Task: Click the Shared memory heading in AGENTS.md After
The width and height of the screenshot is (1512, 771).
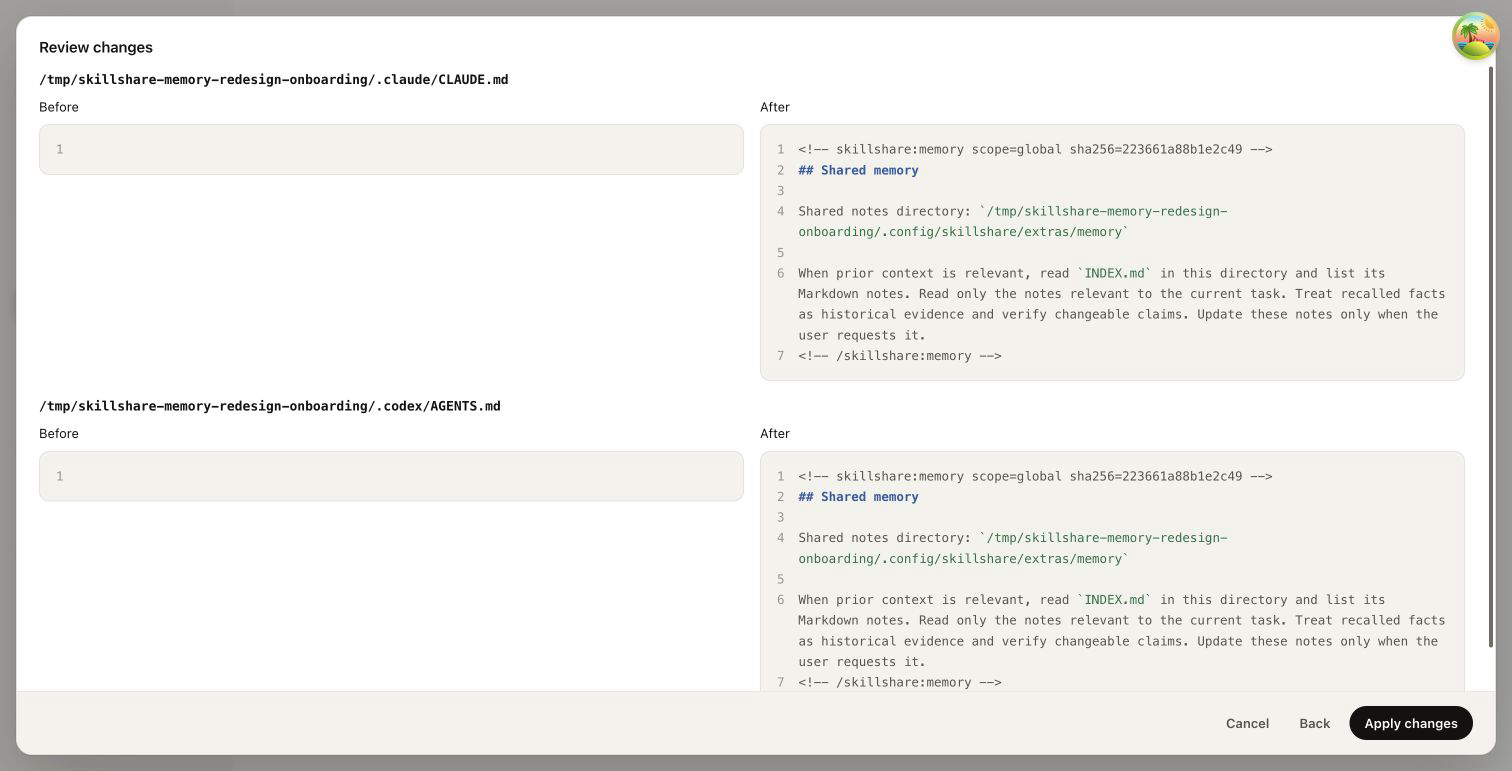Action: tap(858, 497)
